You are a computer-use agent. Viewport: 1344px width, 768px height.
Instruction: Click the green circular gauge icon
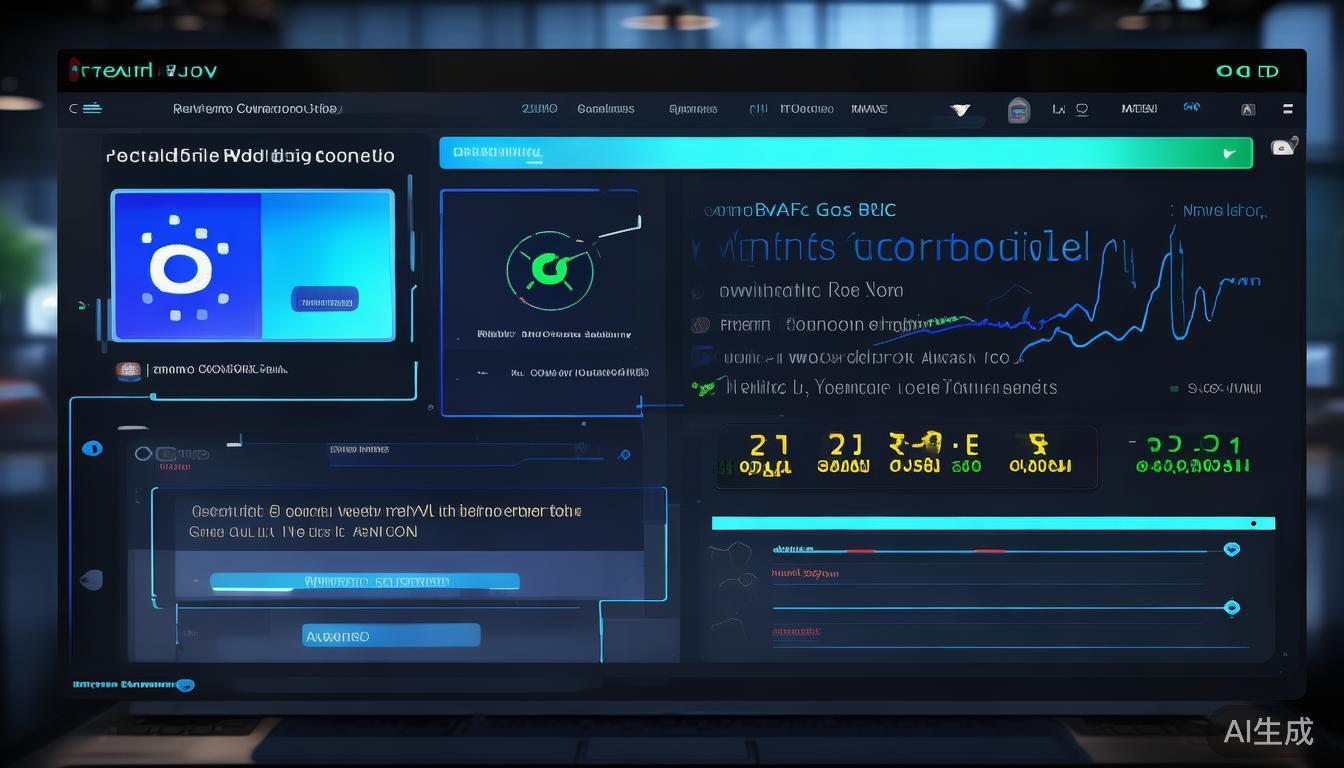[549, 267]
